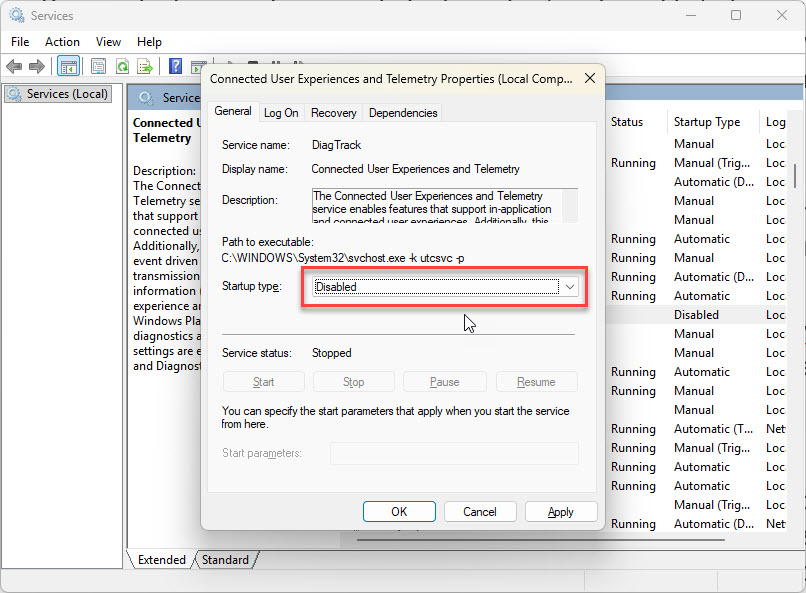This screenshot has width=806, height=593.
Task: Click Cancel in the Properties dialog
Action: click(480, 512)
